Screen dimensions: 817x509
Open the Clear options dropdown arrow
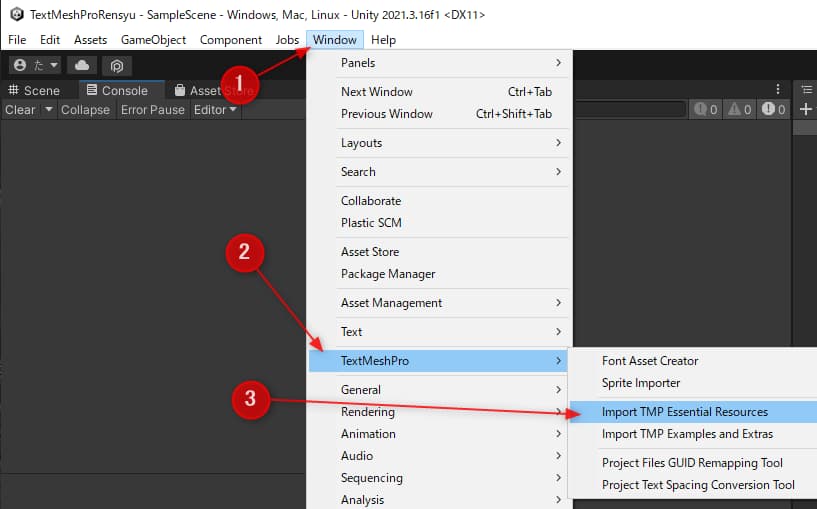tap(48, 109)
